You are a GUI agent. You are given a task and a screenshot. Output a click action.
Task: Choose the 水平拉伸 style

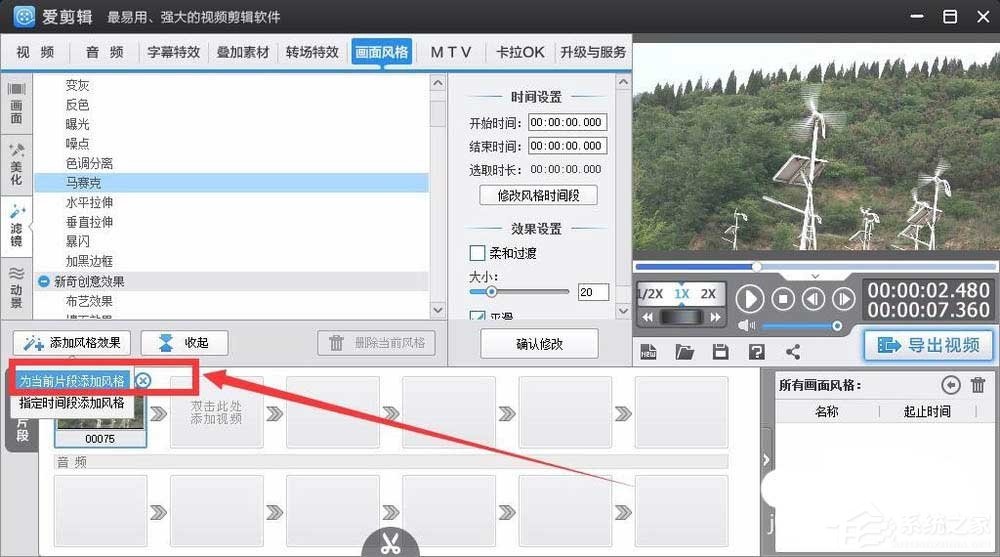tap(89, 203)
